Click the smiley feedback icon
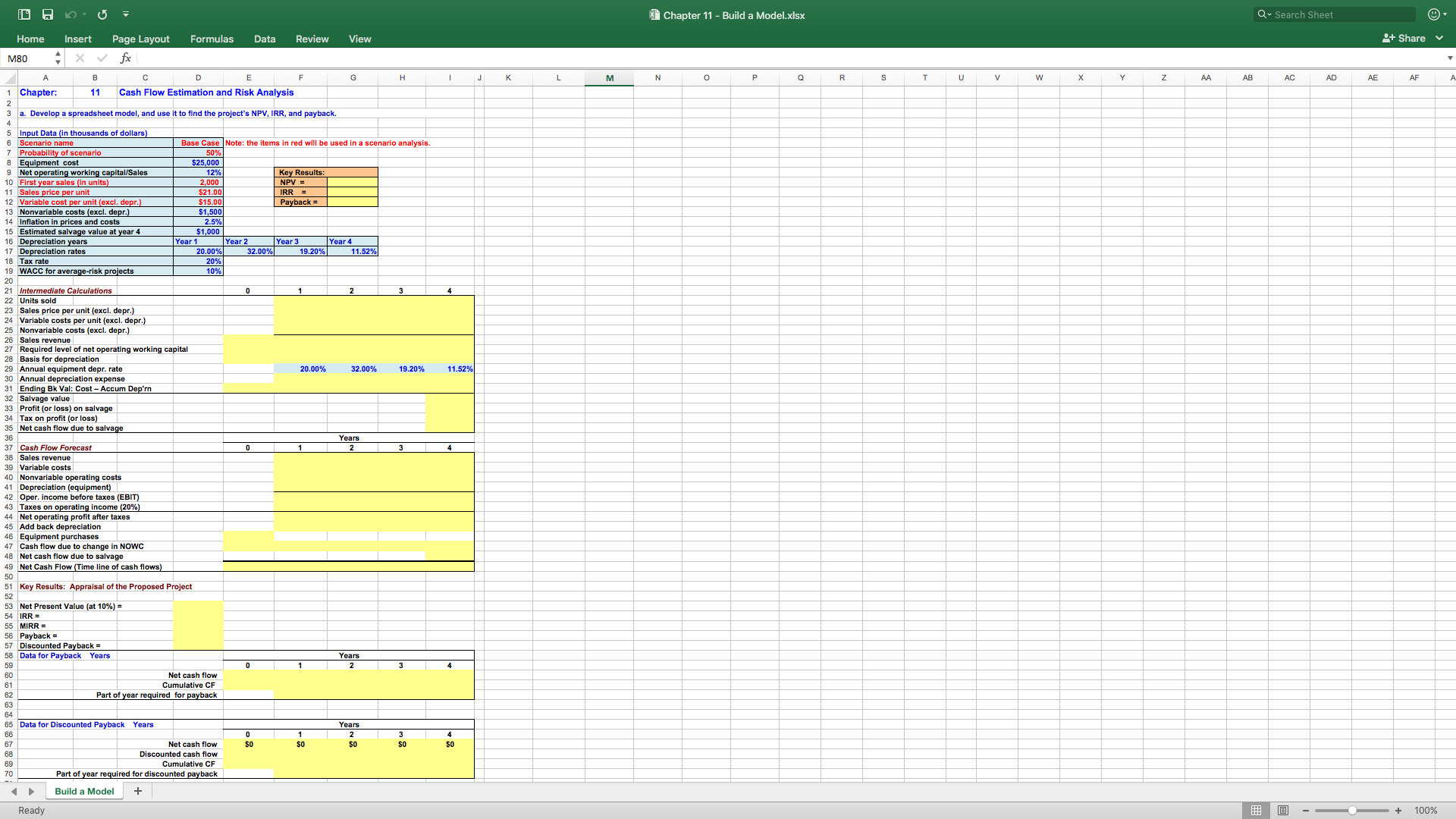The image size is (1456, 819). point(1433,14)
